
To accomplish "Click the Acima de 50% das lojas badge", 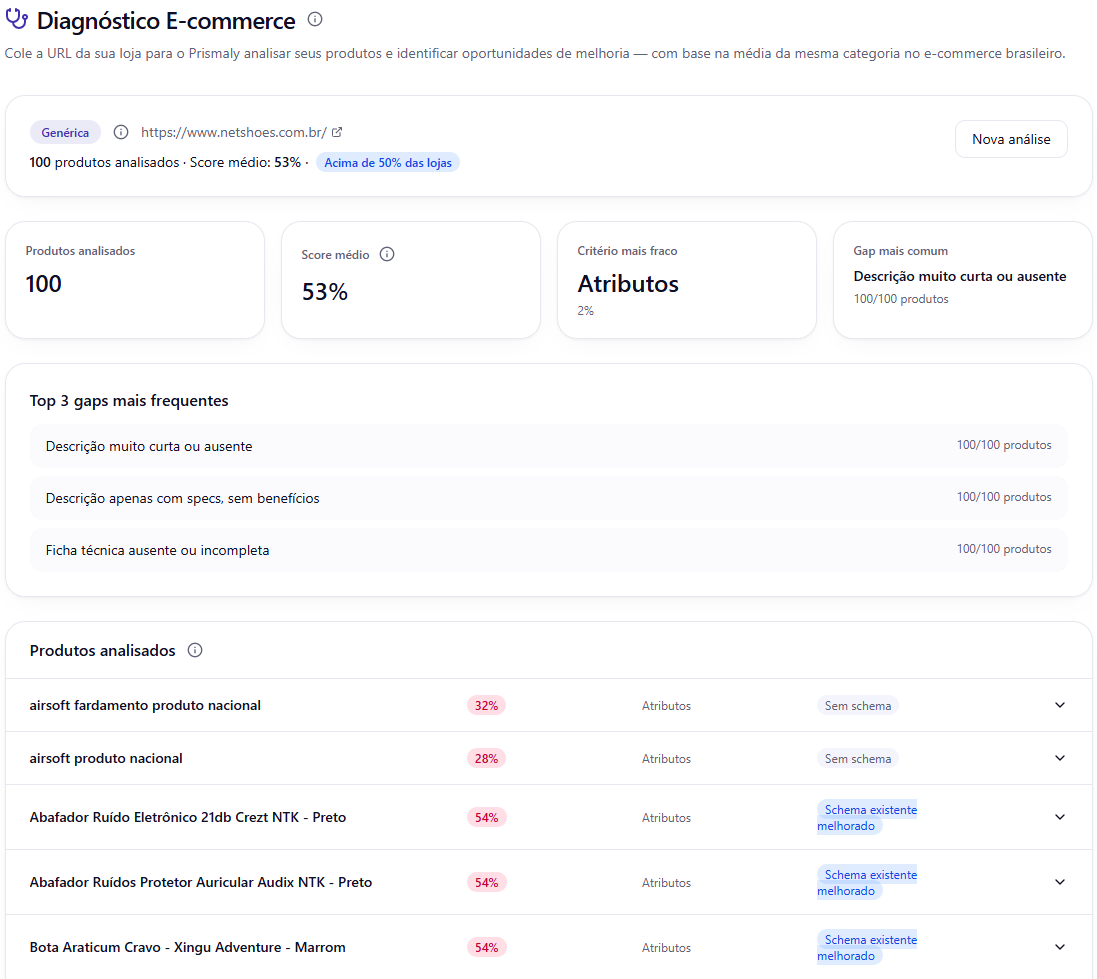I will pos(388,162).
